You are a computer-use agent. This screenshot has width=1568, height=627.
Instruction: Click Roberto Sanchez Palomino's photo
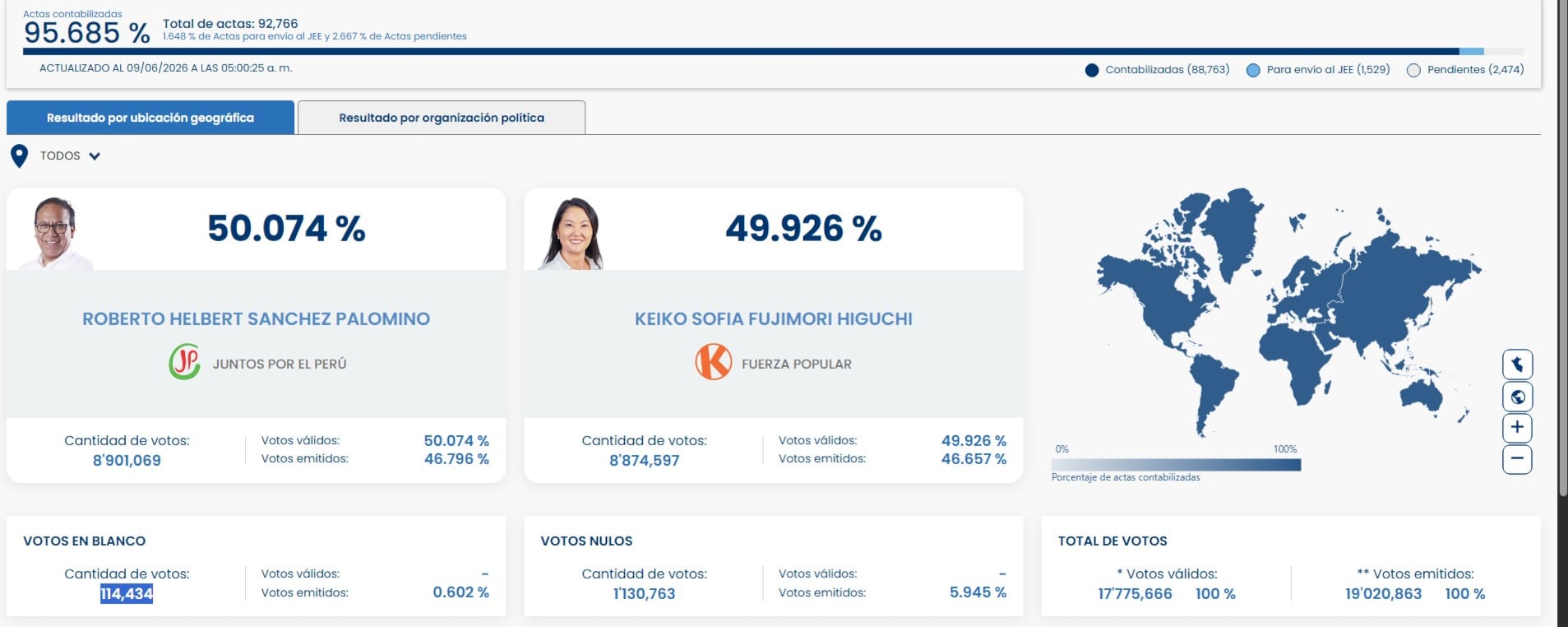pyautogui.click(x=55, y=234)
